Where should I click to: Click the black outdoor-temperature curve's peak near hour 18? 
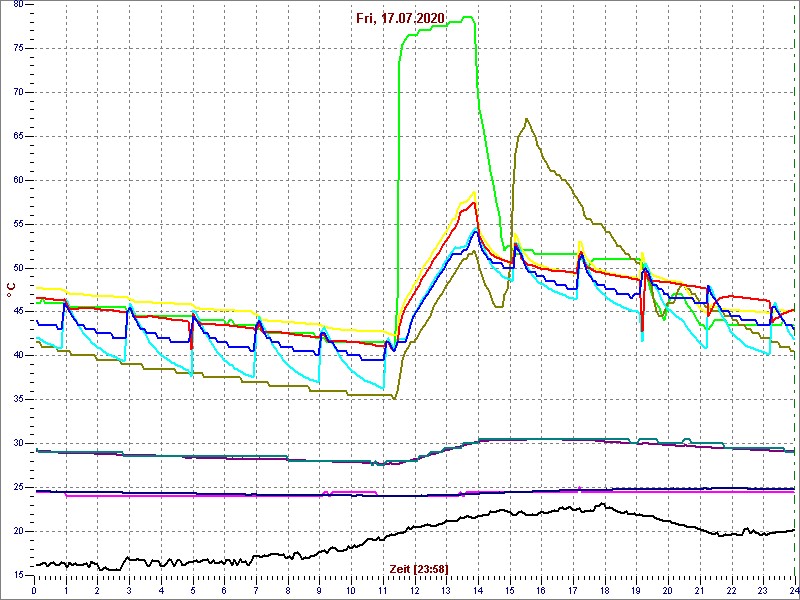(x=603, y=504)
